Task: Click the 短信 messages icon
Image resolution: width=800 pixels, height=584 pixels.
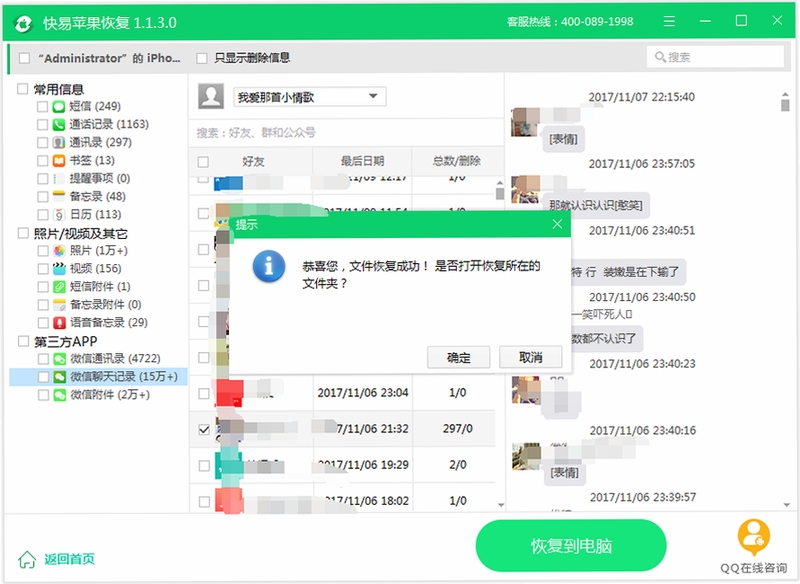Action: (x=59, y=106)
